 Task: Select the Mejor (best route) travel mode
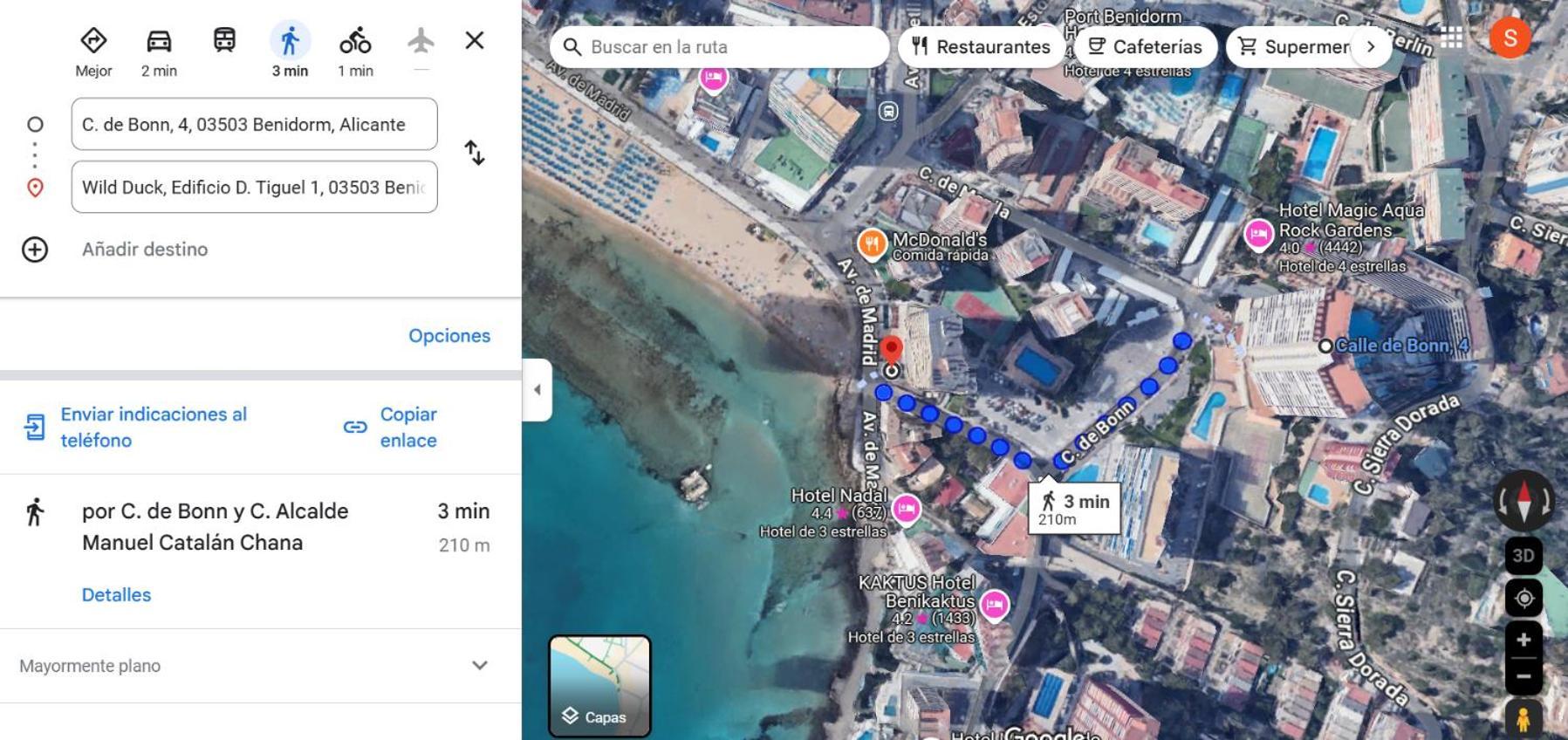click(93, 52)
